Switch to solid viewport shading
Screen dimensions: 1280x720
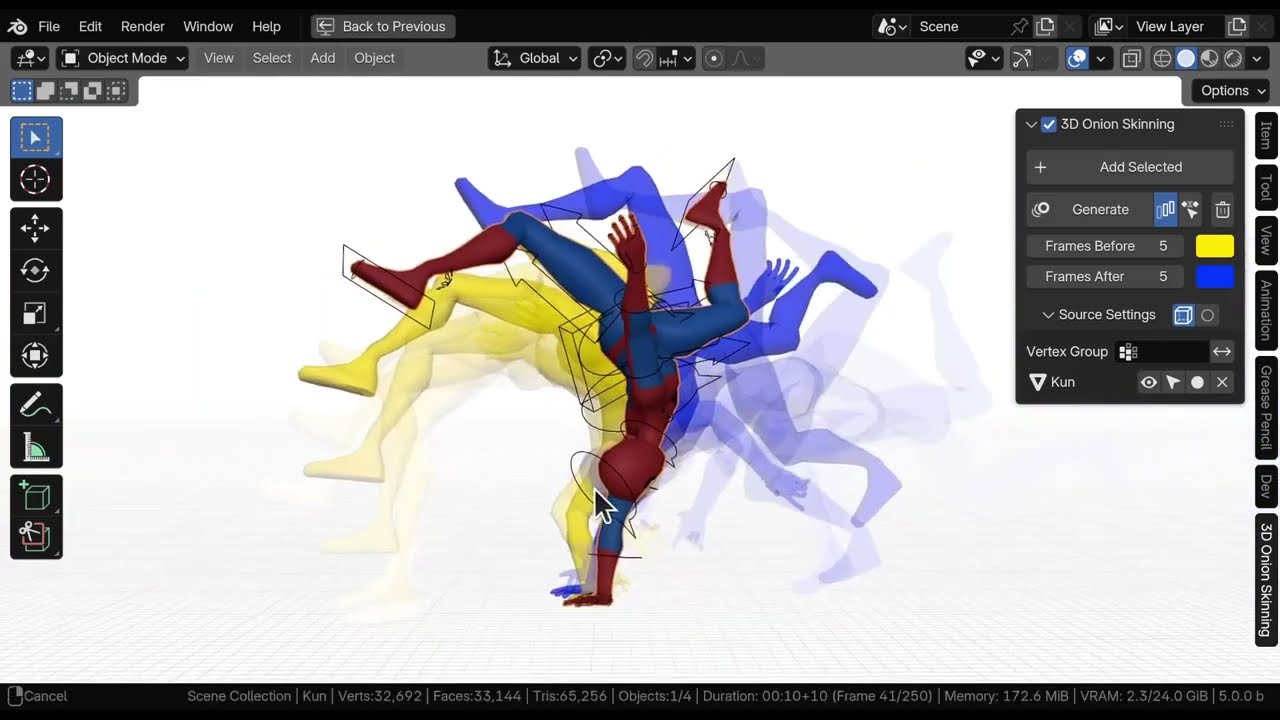1186,59
